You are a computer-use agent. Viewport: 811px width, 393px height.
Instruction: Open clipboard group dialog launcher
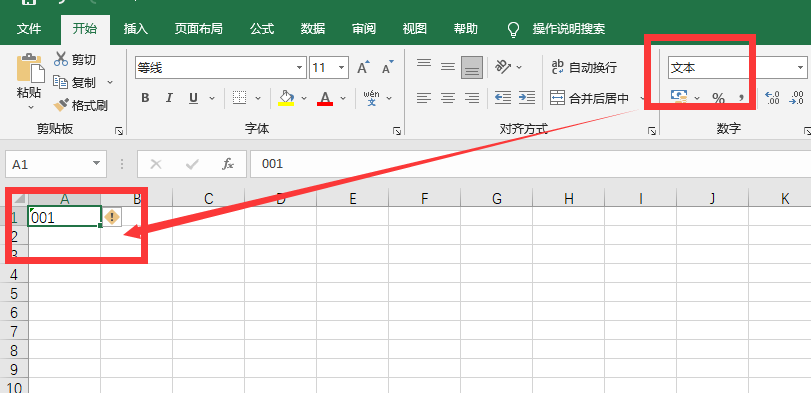(x=119, y=132)
